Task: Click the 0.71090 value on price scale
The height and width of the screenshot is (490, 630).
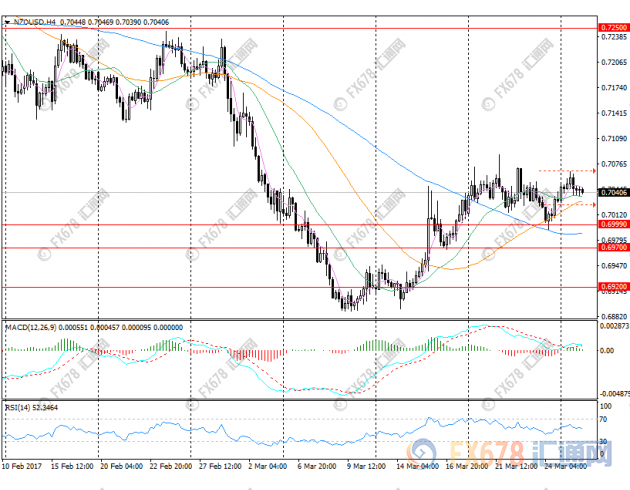Action: pos(610,139)
